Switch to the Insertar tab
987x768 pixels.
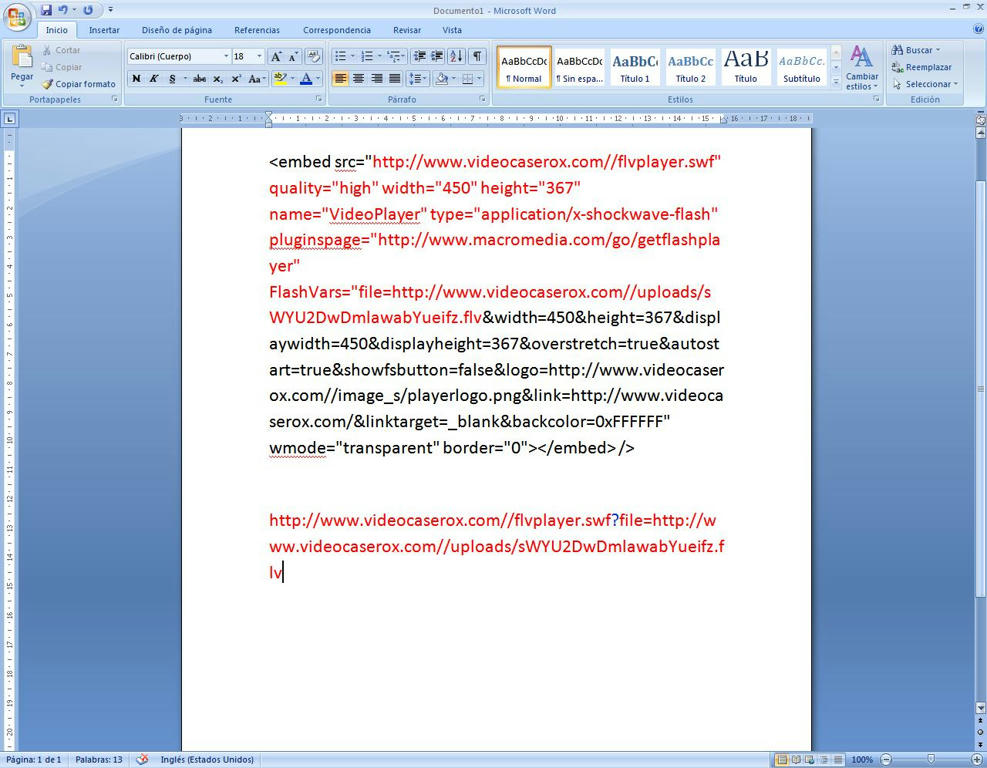pos(104,30)
